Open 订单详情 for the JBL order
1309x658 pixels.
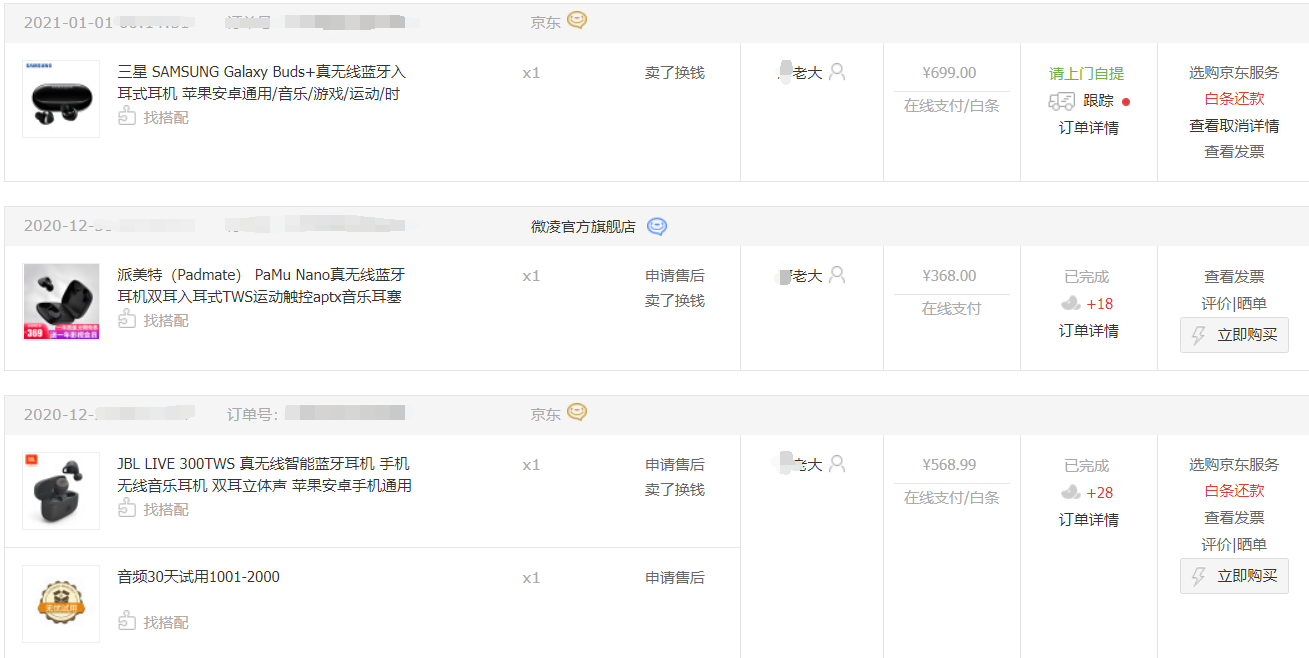[x=1089, y=520]
